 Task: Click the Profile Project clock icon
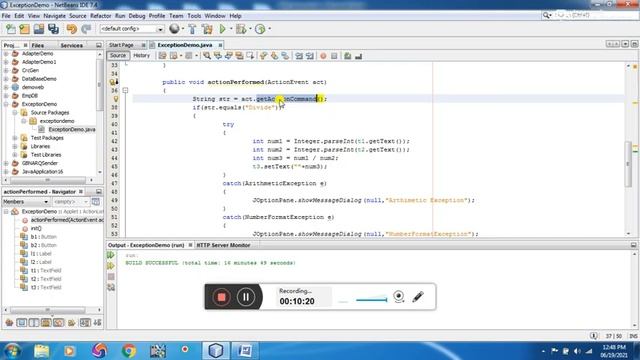click(x=260, y=29)
